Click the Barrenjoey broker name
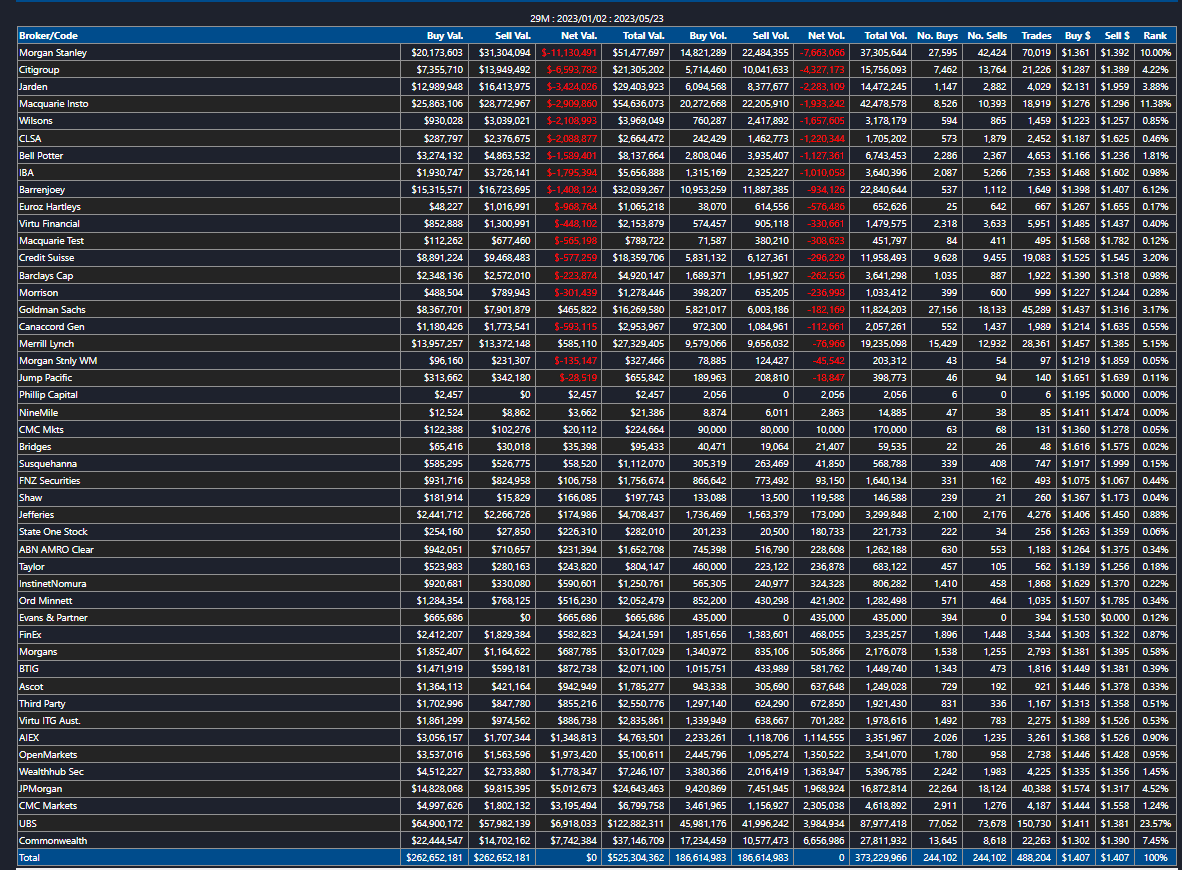 point(42,190)
